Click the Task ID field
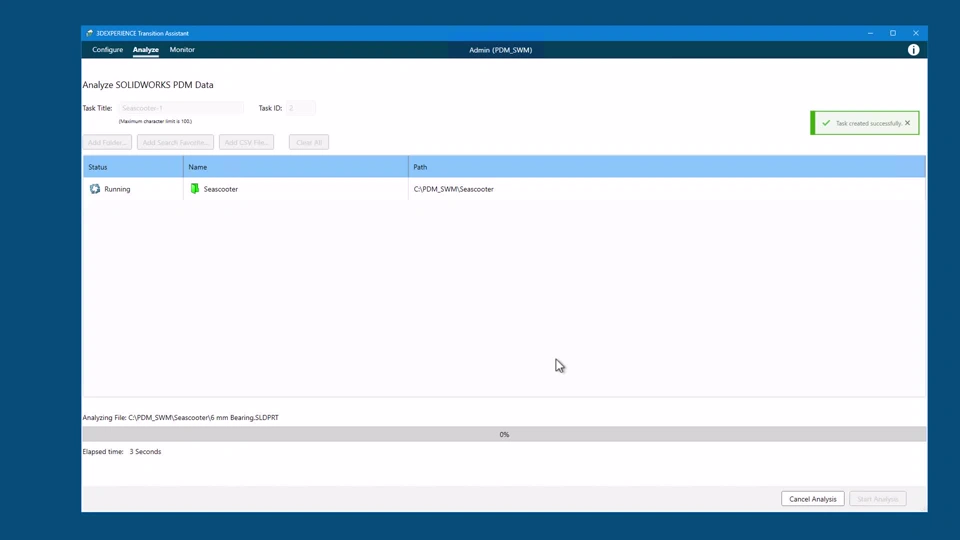Viewport: 960px width, 540px height. coord(301,108)
